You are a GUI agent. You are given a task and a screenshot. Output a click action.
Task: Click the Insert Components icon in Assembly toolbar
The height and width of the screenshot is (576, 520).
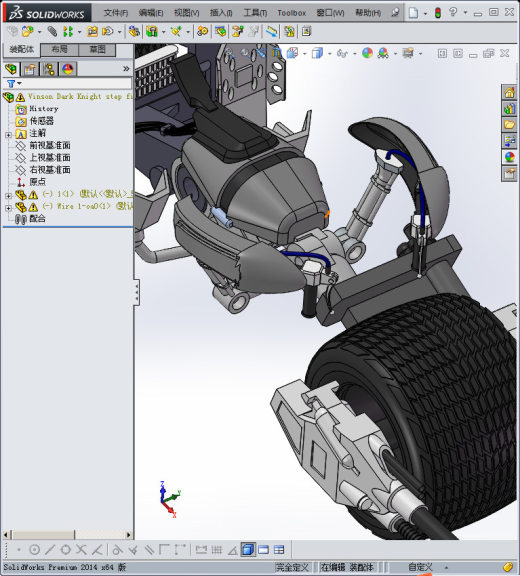(28, 32)
